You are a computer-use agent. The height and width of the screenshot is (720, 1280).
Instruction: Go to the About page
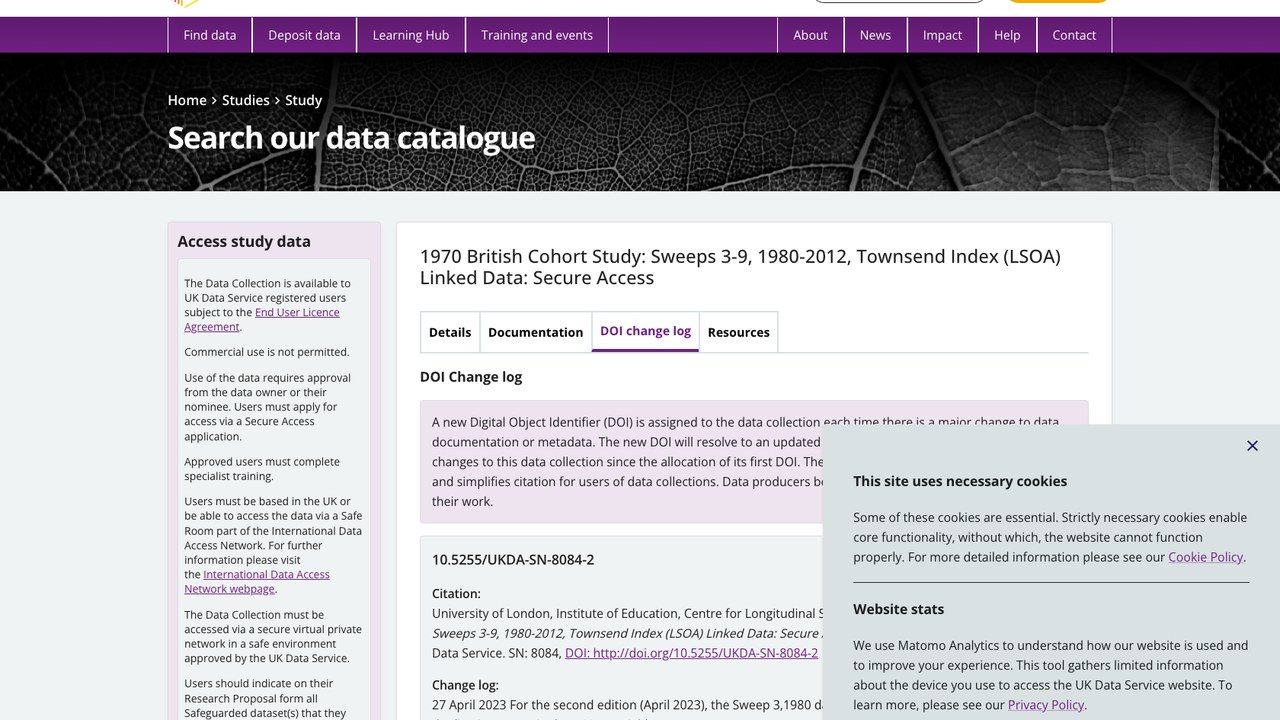[810, 35]
